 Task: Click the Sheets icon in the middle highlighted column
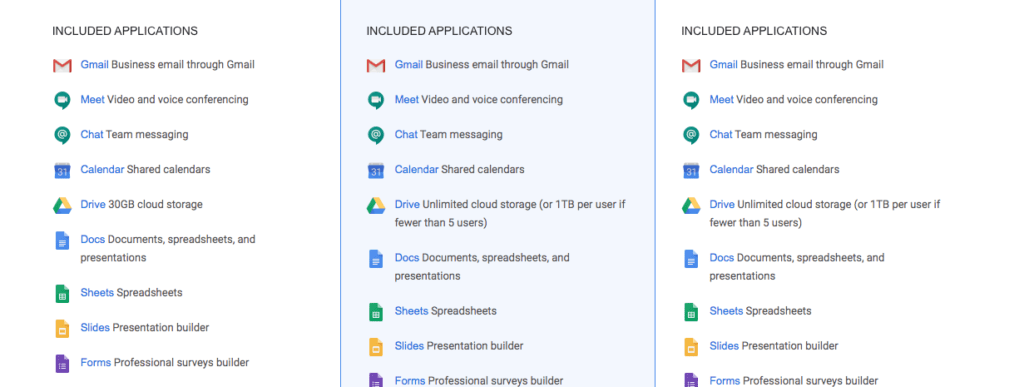[x=376, y=312]
